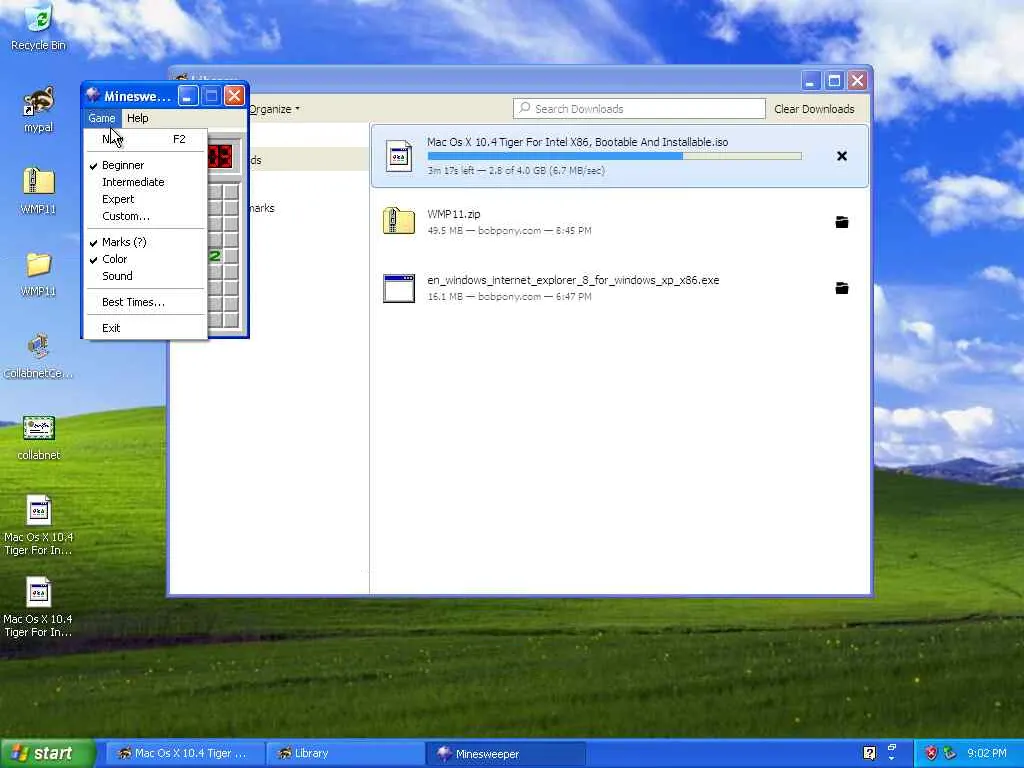Select the WMP11.zip download name
This screenshot has height=768, width=1024.
coord(454,214)
